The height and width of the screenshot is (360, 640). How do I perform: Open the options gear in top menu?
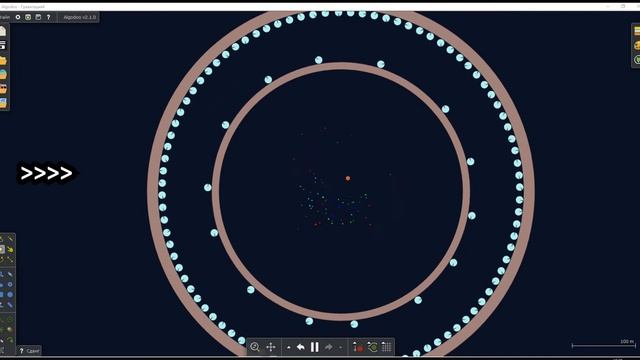(x=18, y=17)
